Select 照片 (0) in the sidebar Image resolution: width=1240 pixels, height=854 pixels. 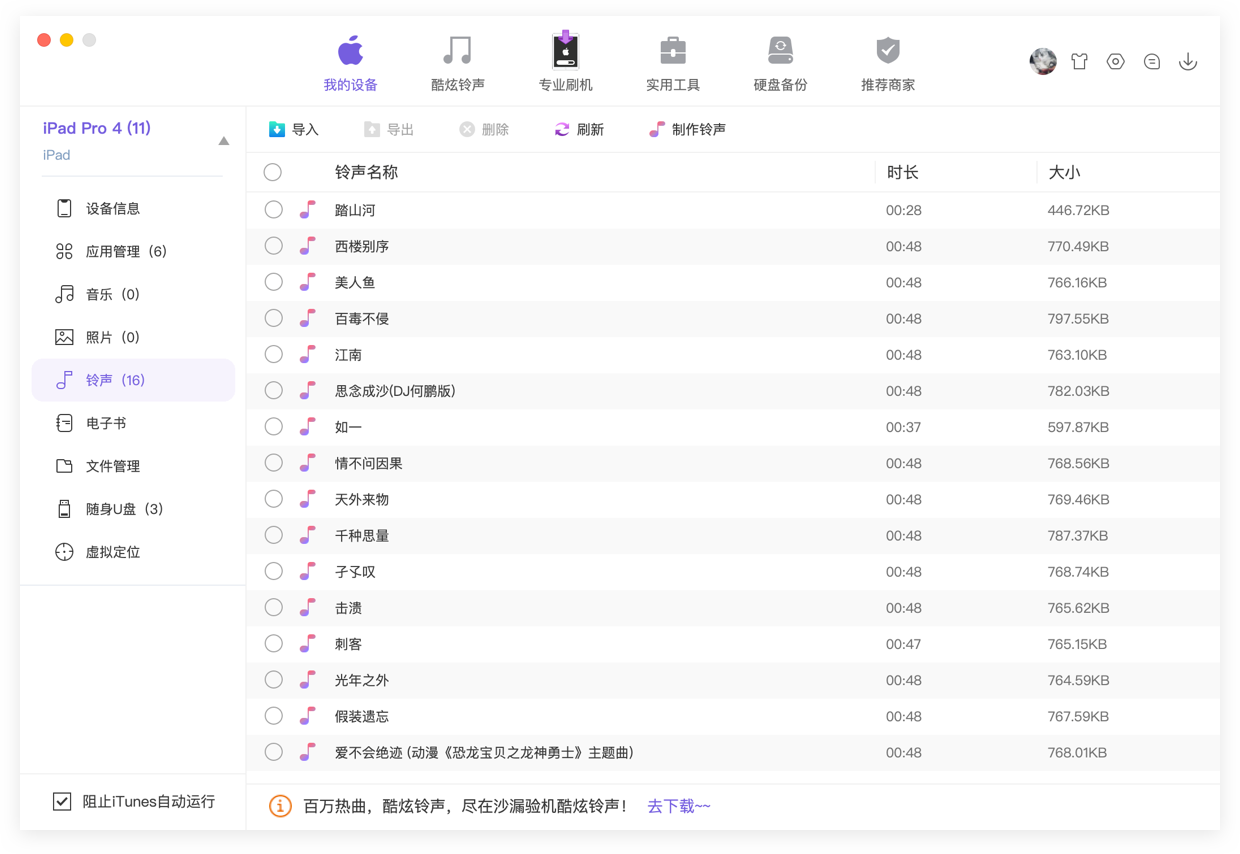(134, 337)
